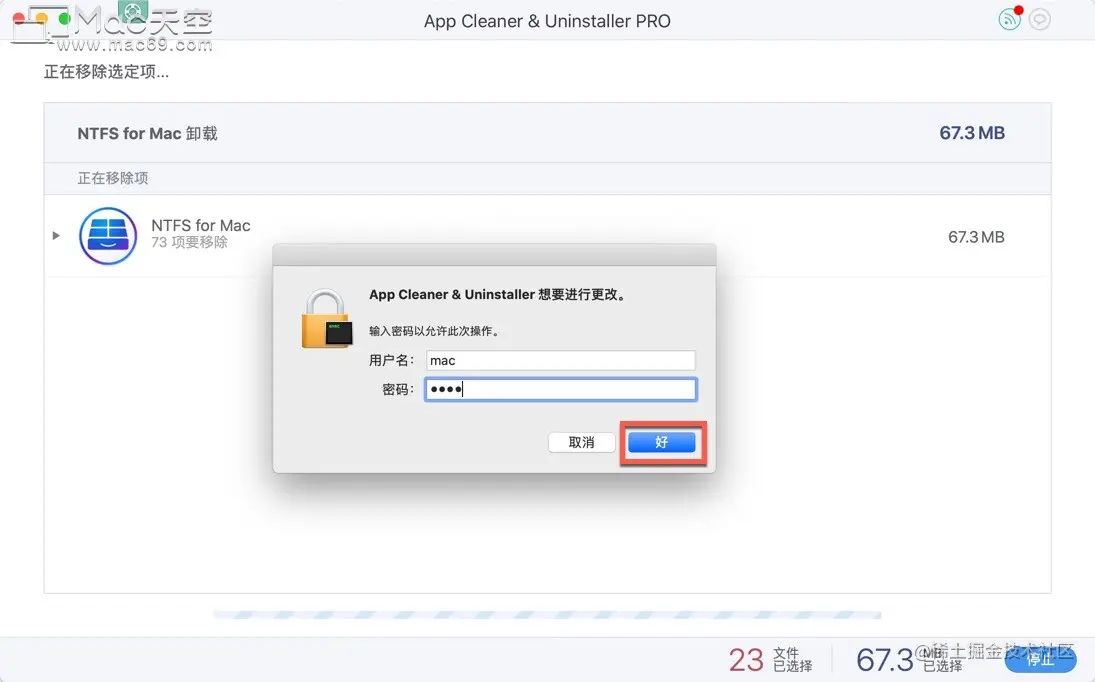
Task: Select the 用户名 field containing mac
Action: (x=561, y=360)
